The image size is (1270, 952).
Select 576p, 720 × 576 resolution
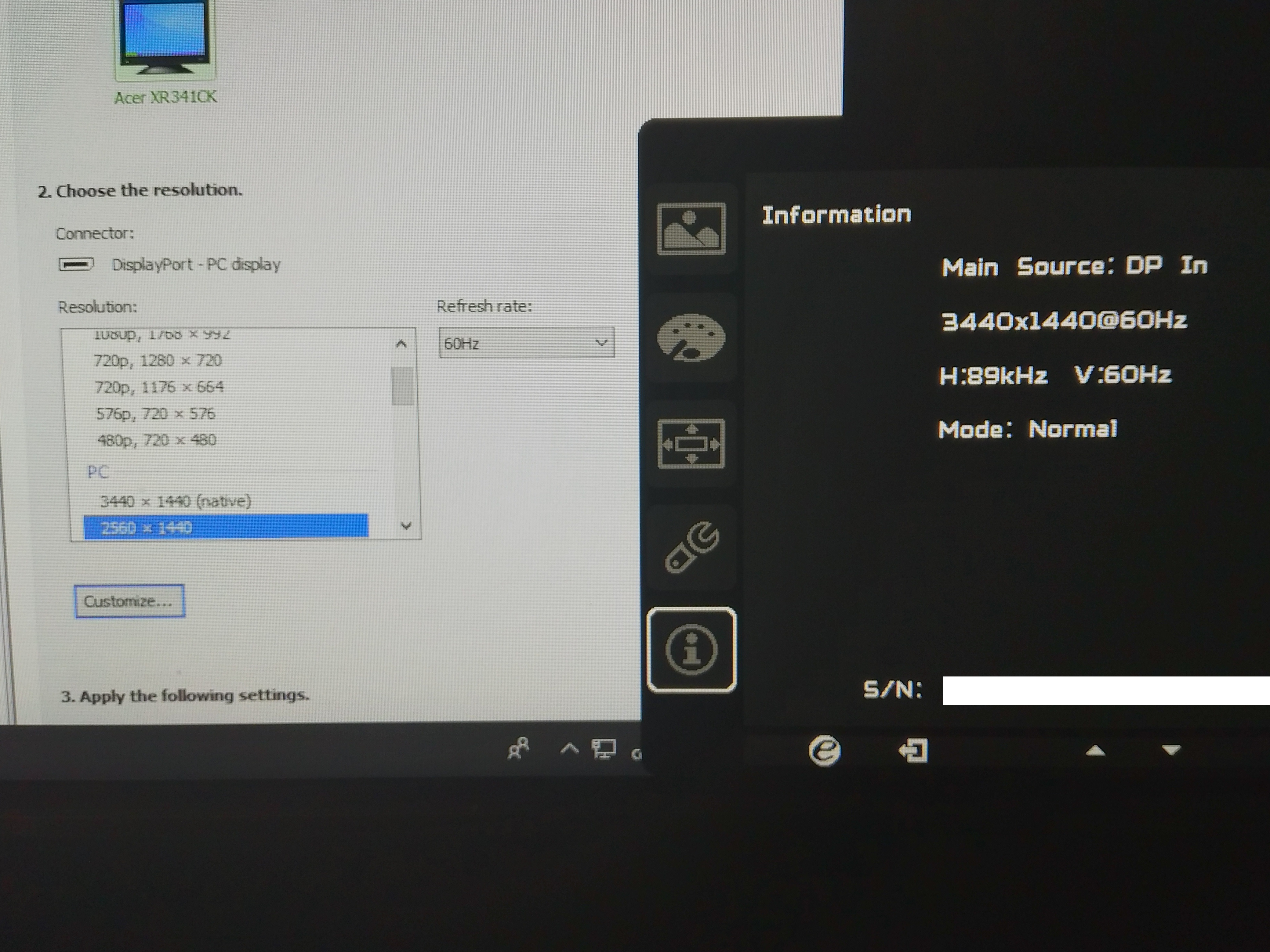(x=156, y=414)
